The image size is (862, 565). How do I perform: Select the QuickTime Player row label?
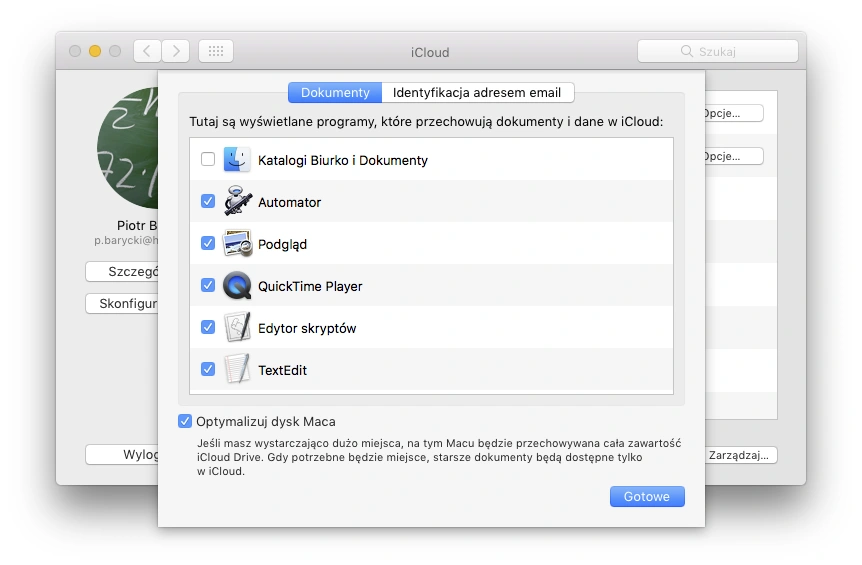[310, 286]
